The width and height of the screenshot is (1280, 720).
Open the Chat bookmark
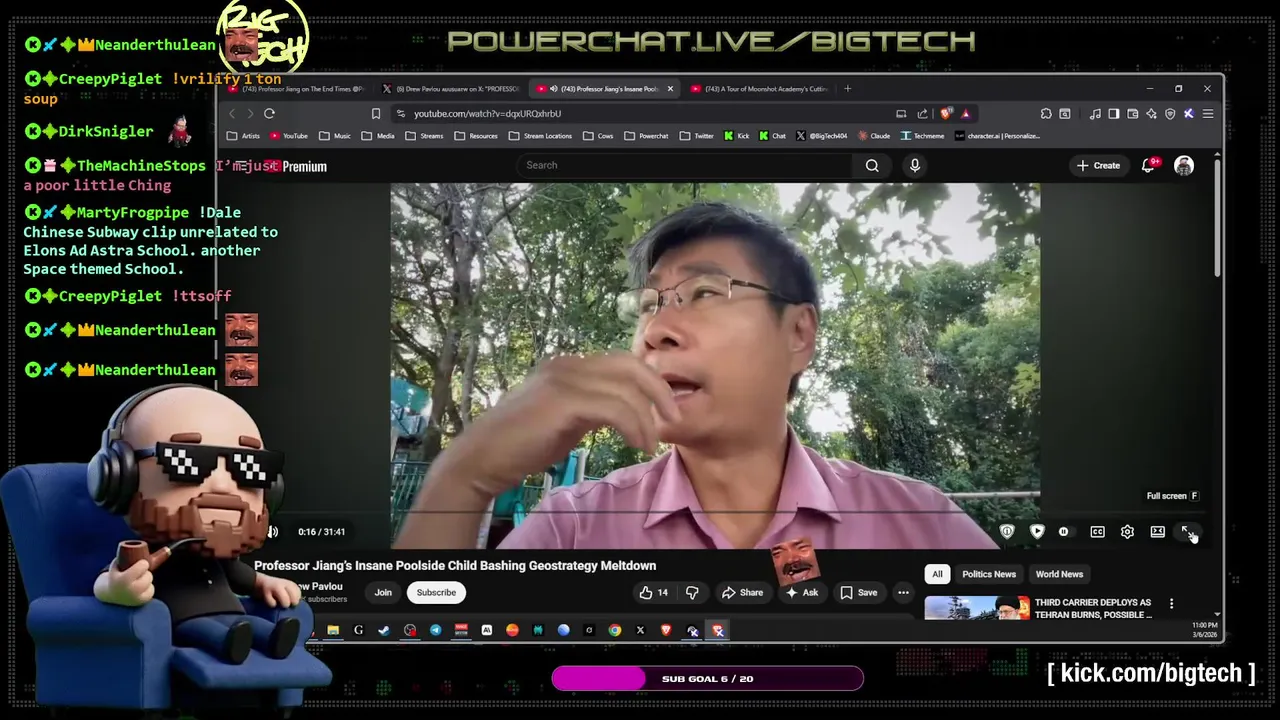(772, 136)
